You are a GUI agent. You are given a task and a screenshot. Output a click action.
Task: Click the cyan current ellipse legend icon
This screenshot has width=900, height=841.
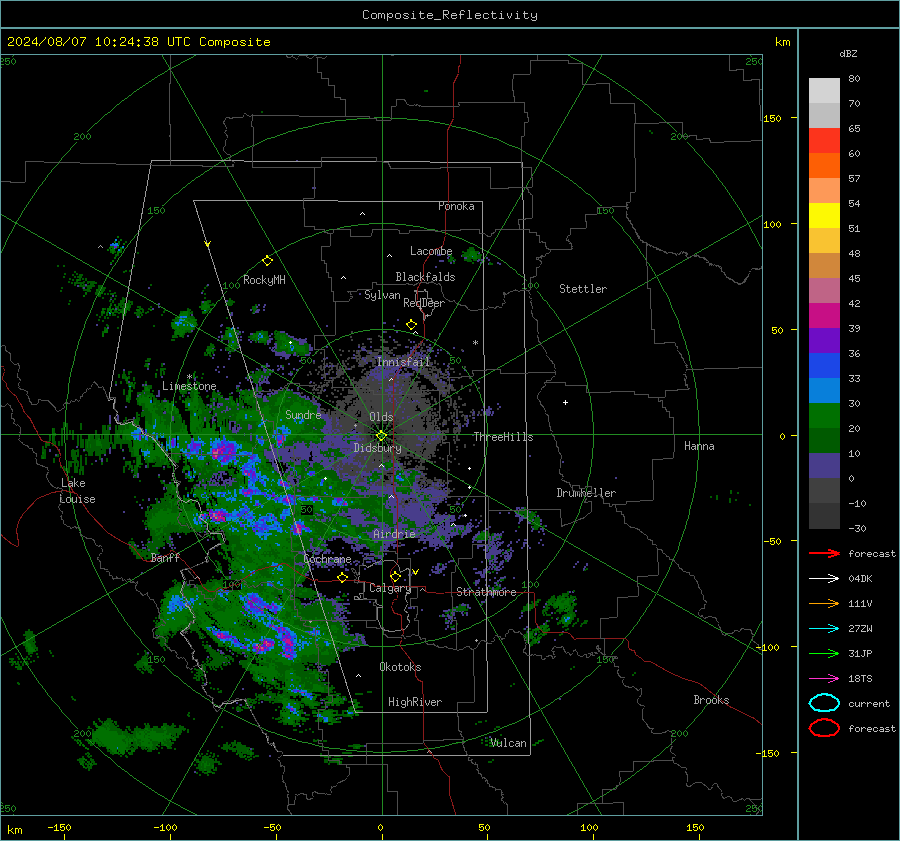pos(824,703)
